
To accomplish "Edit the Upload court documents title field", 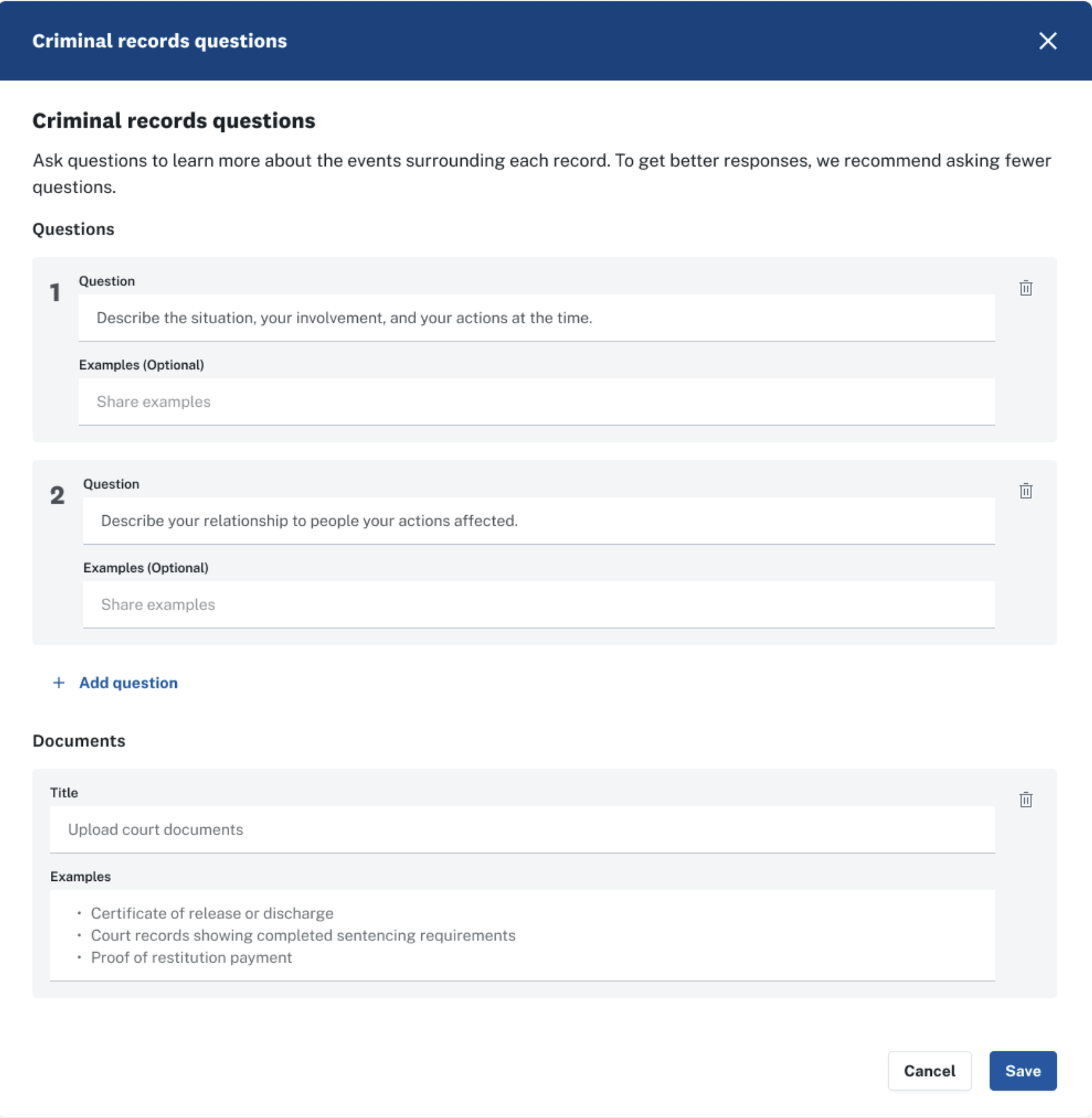I will point(522,829).
